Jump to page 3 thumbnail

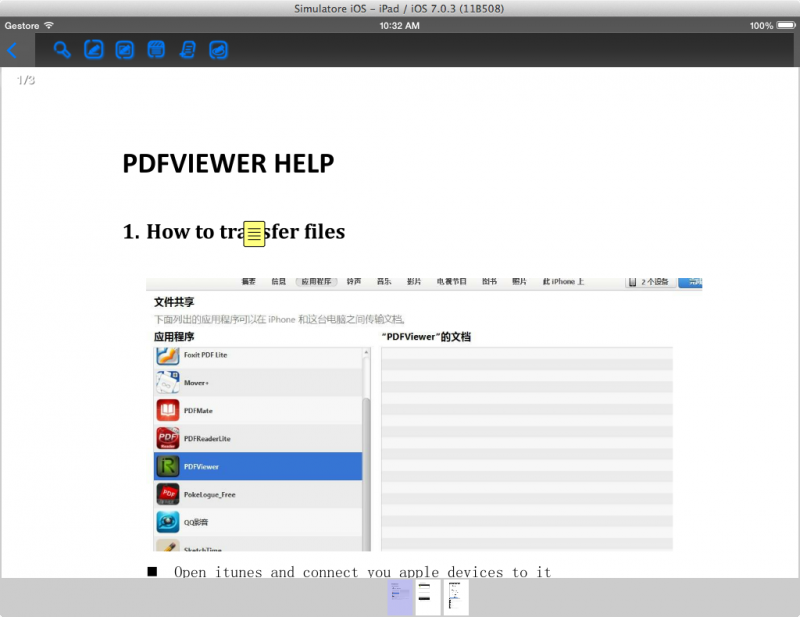(x=456, y=597)
